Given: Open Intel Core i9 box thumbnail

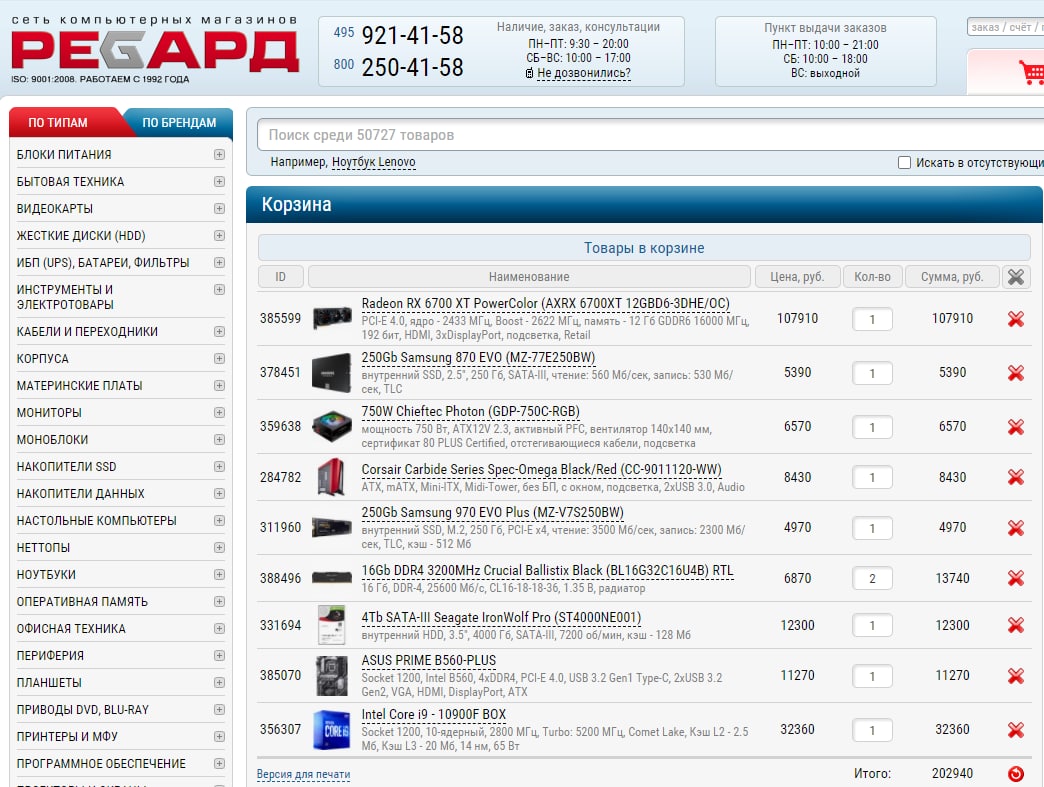Looking at the screenshot, I should point(332,730).
